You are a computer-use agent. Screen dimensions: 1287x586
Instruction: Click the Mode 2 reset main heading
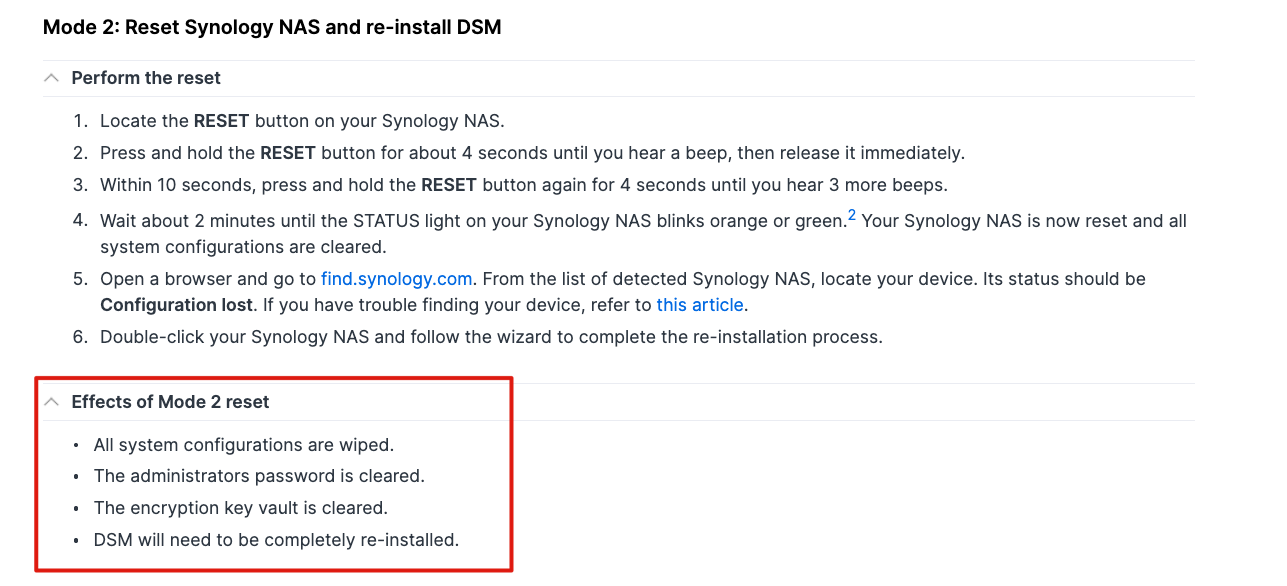coord(272,27)
